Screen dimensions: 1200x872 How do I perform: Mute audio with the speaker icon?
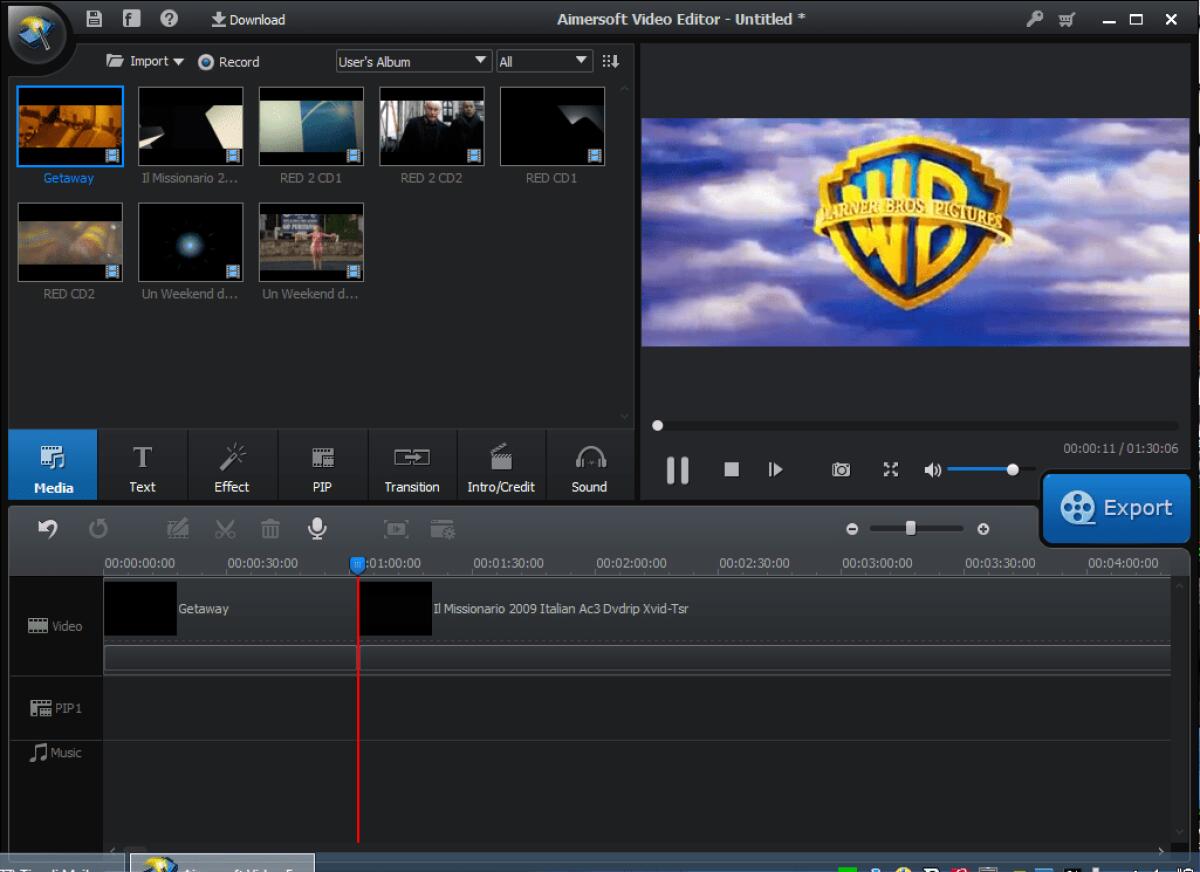(934, 469)
